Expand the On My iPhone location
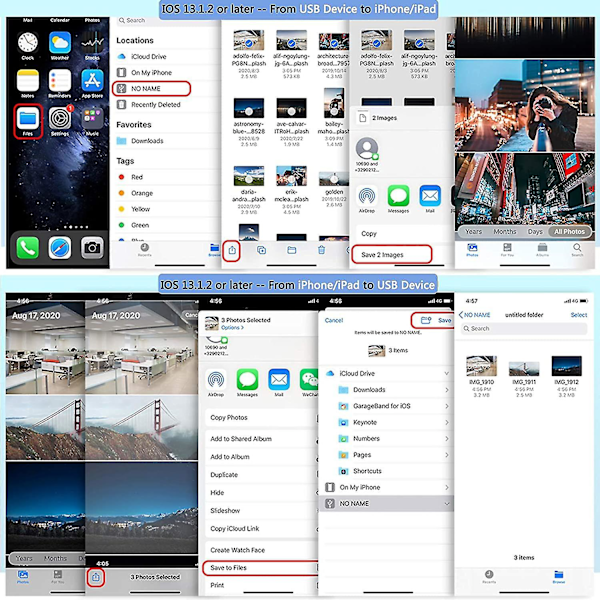 pos(447,488)
